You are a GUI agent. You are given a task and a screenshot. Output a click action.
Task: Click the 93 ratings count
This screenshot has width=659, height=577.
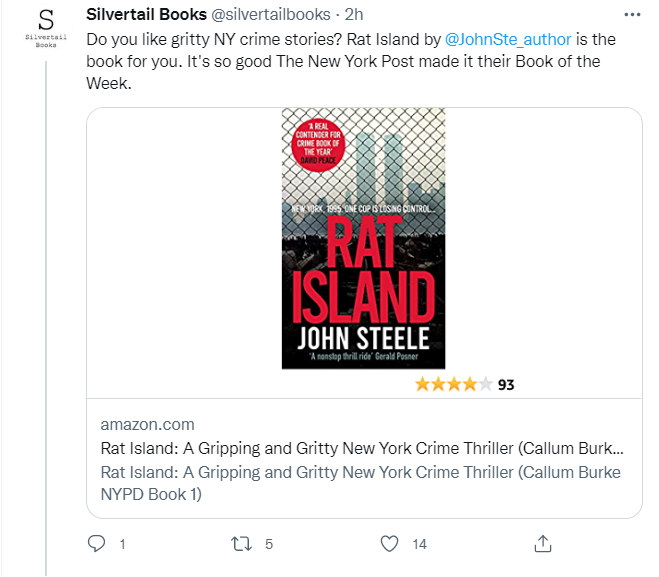click(x=506, y=384)
